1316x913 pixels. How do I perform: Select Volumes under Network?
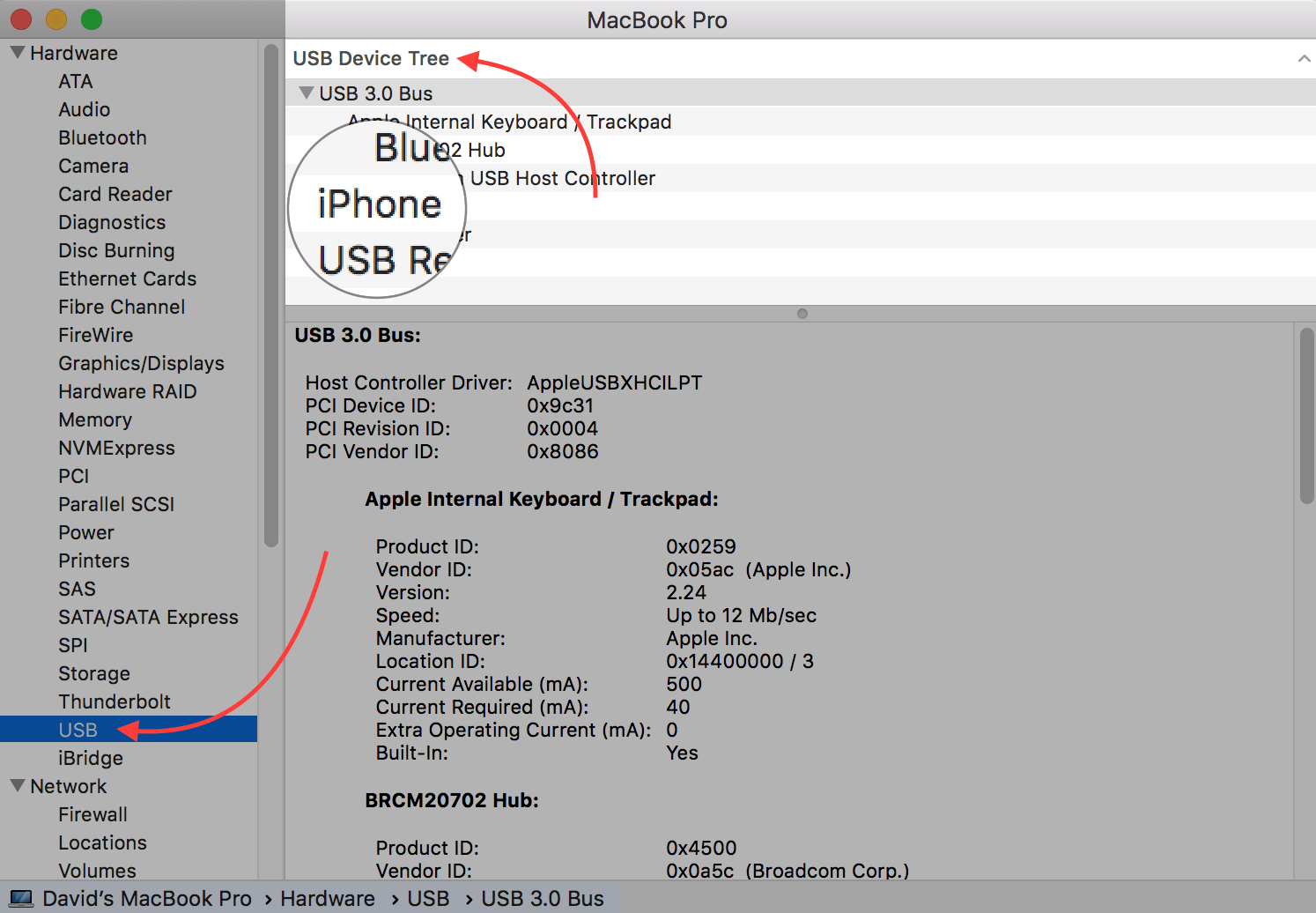click(x=97, y=871)
